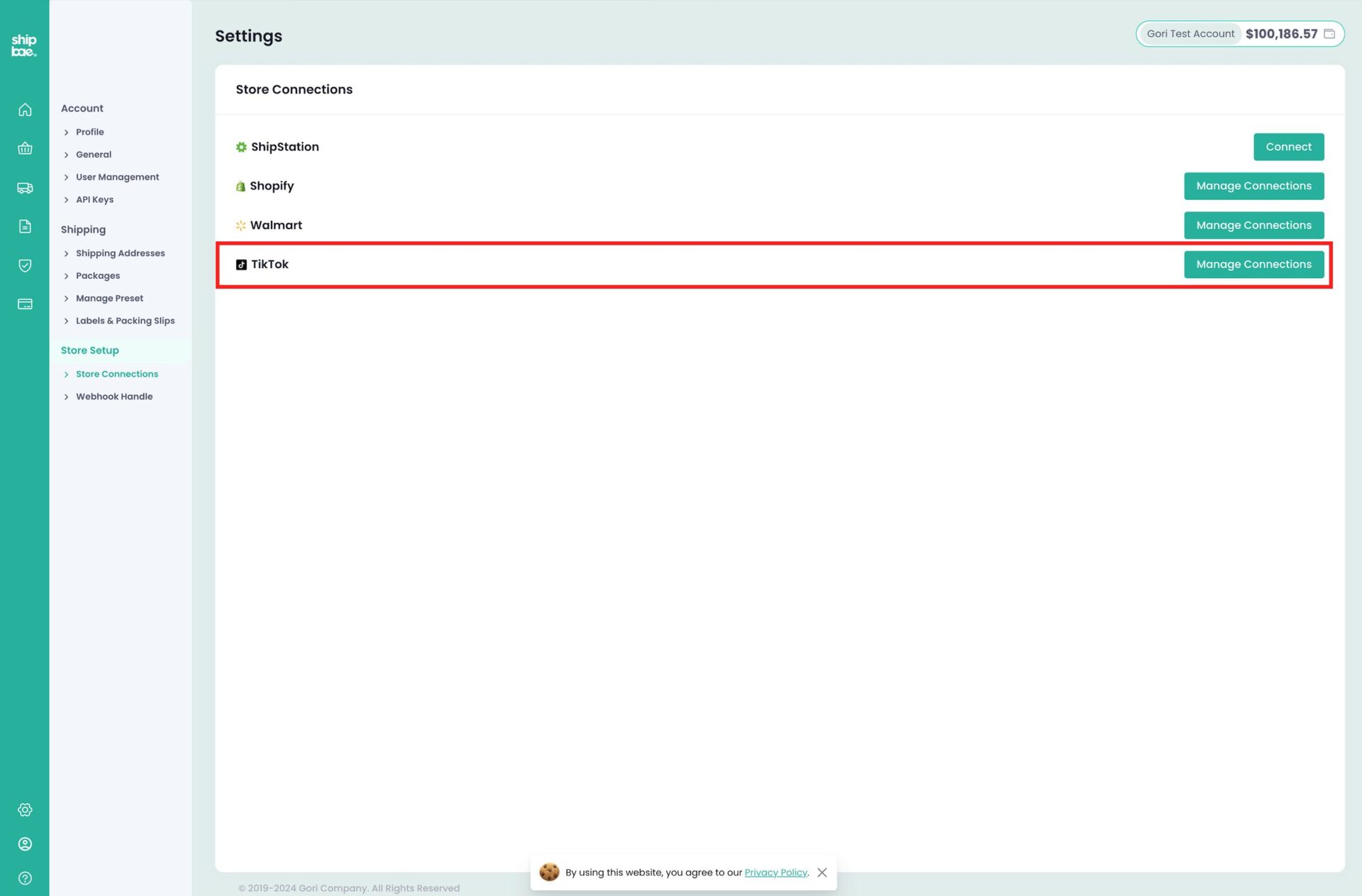Click the wallet icon beside balance
Viewport: 1362px width, 896px height.
tap(1329, 34)
